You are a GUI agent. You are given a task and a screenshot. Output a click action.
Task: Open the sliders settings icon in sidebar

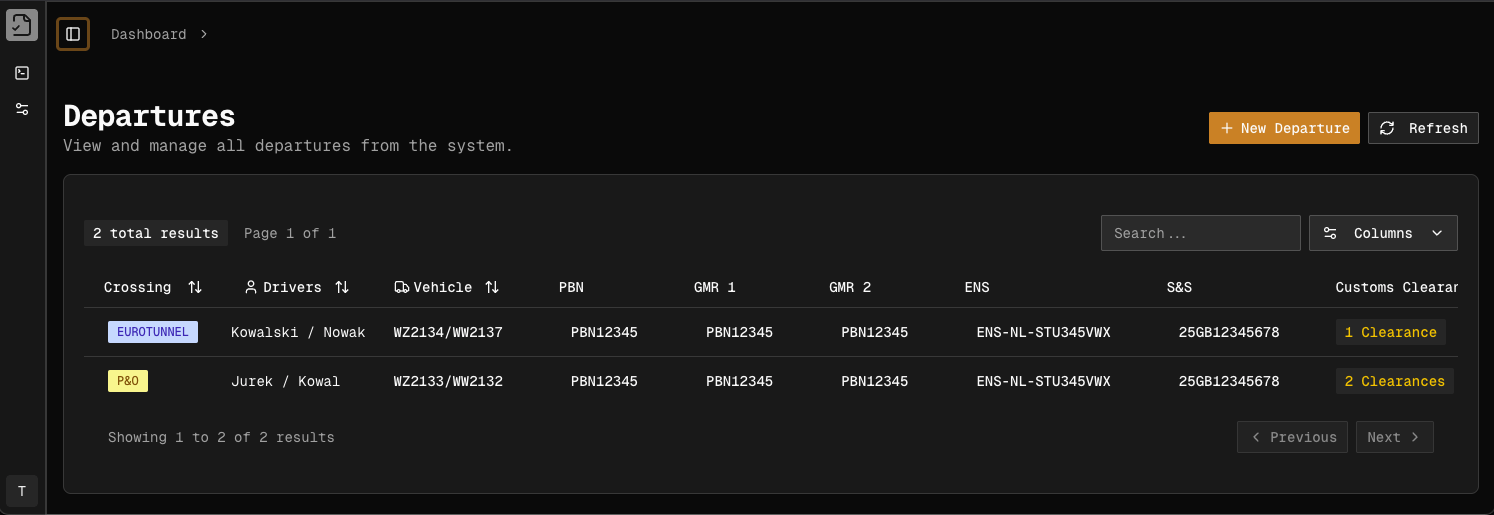pos(22,109)
